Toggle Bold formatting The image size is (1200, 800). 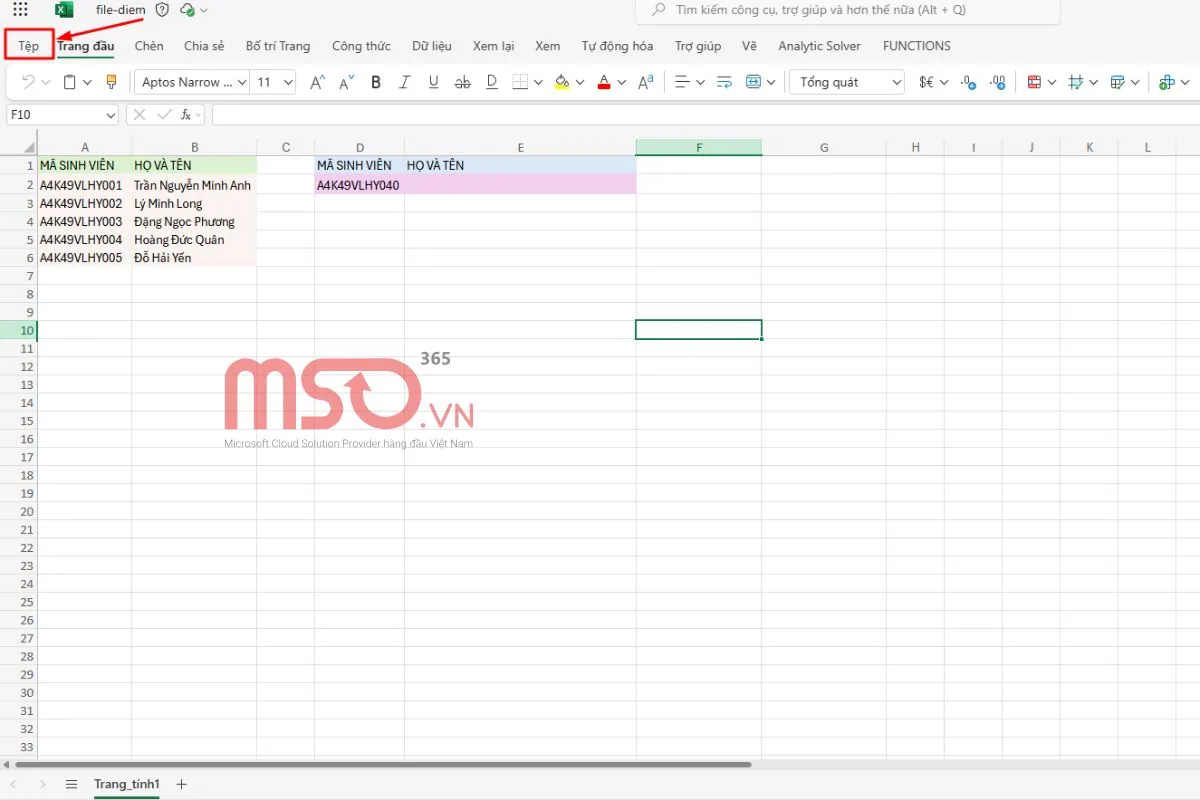pos(376,82)
